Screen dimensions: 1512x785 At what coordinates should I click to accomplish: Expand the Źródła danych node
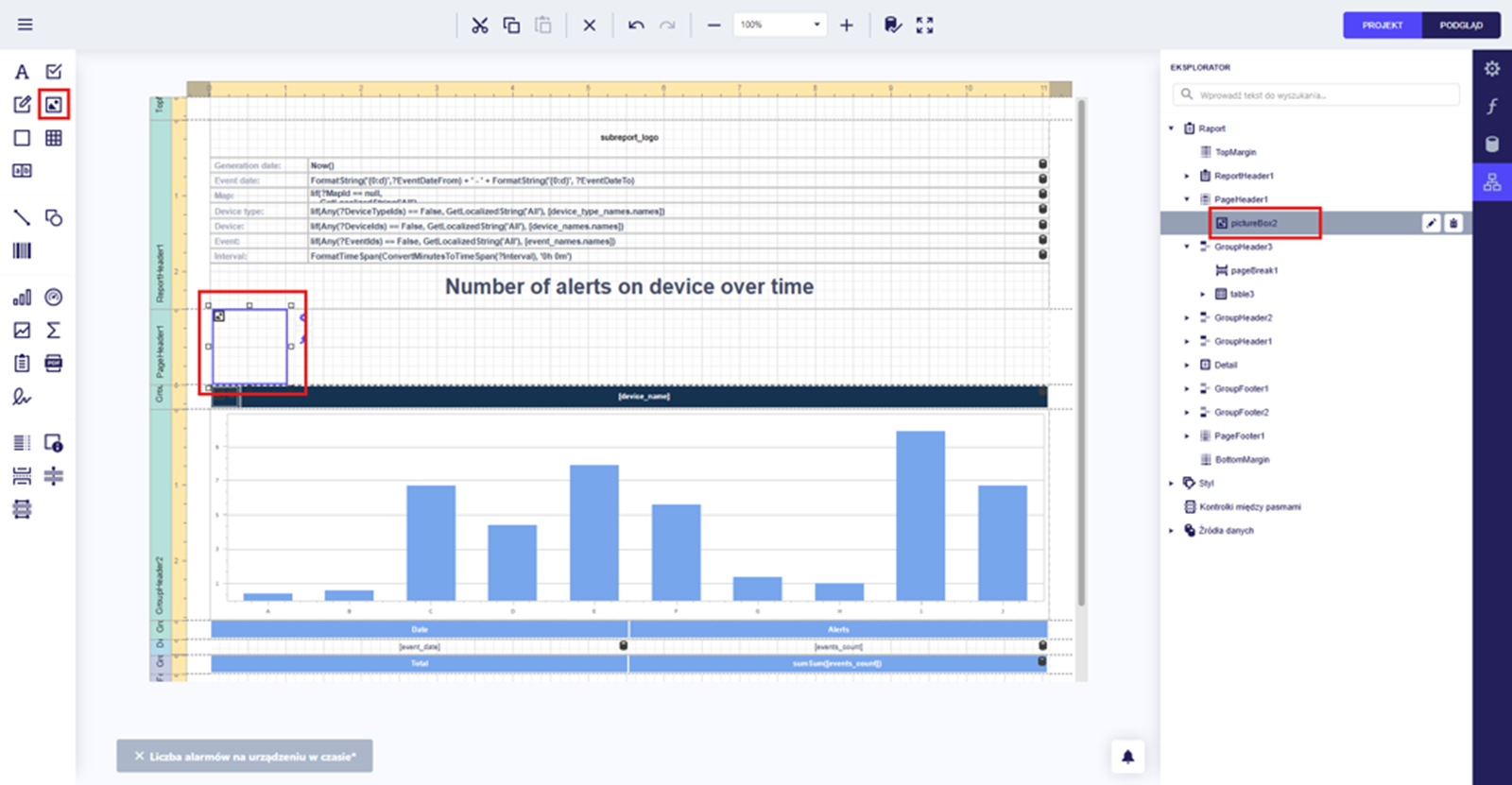[x=1172, y=531]
